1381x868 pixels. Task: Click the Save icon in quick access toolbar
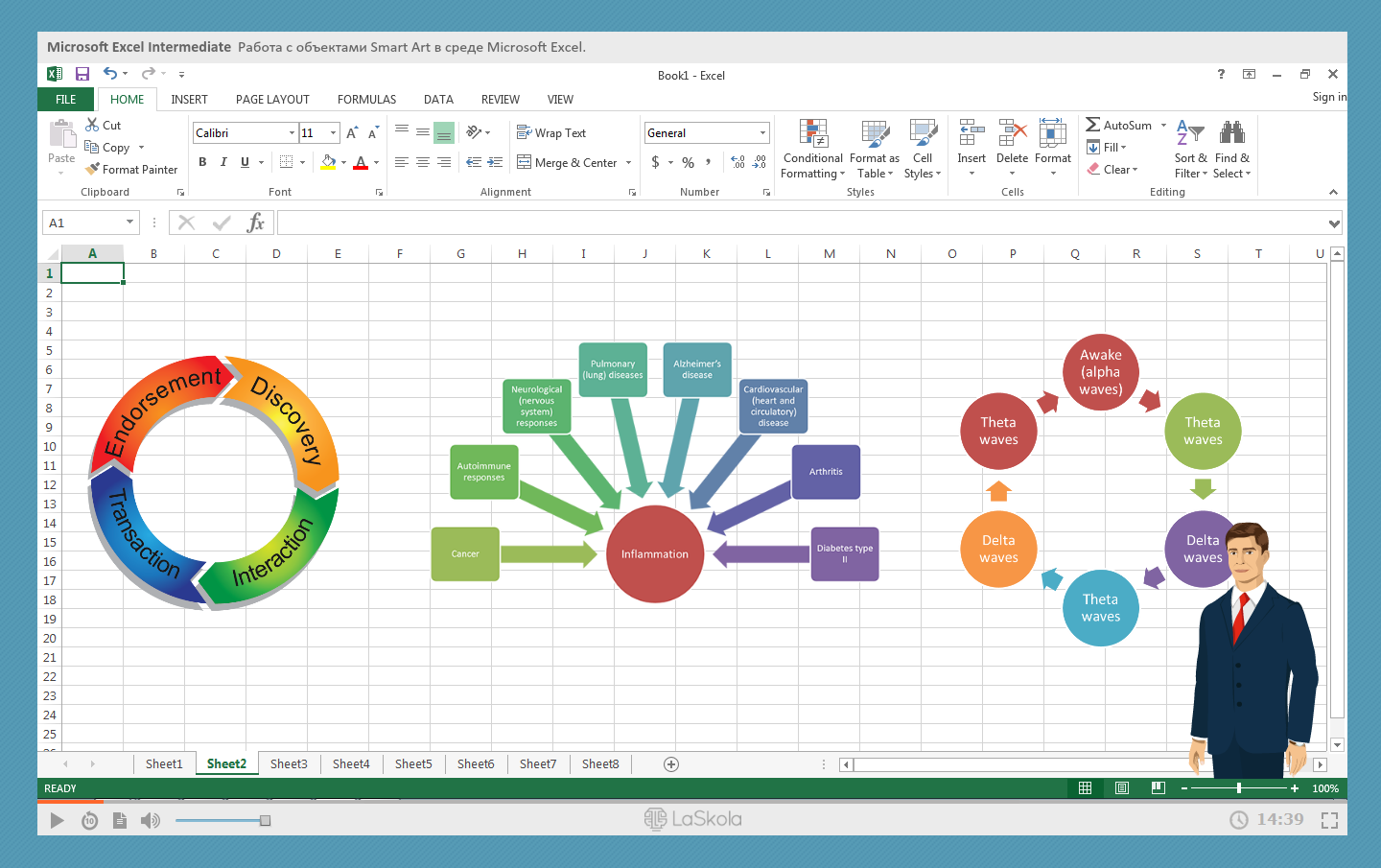[x=82, y=74]
